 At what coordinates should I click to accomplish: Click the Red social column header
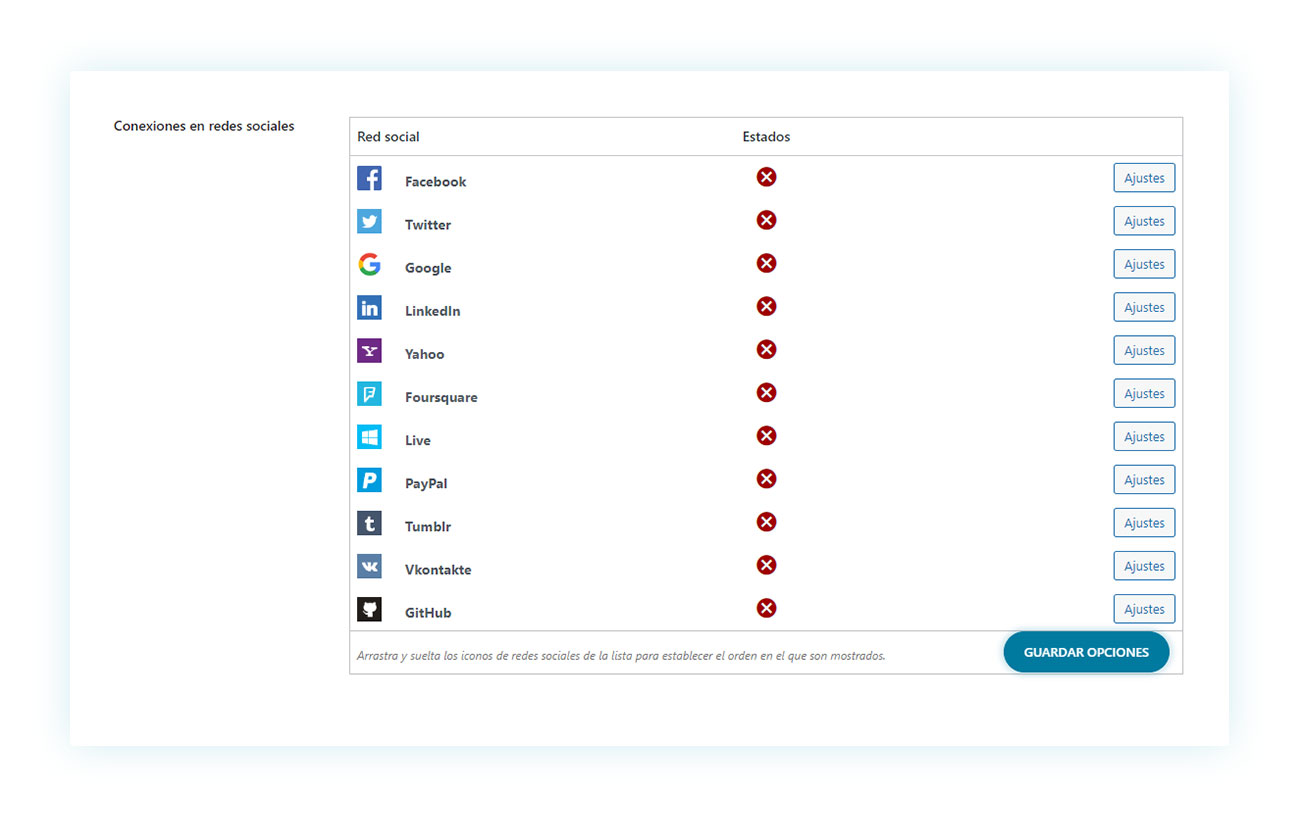pos(388,136)
